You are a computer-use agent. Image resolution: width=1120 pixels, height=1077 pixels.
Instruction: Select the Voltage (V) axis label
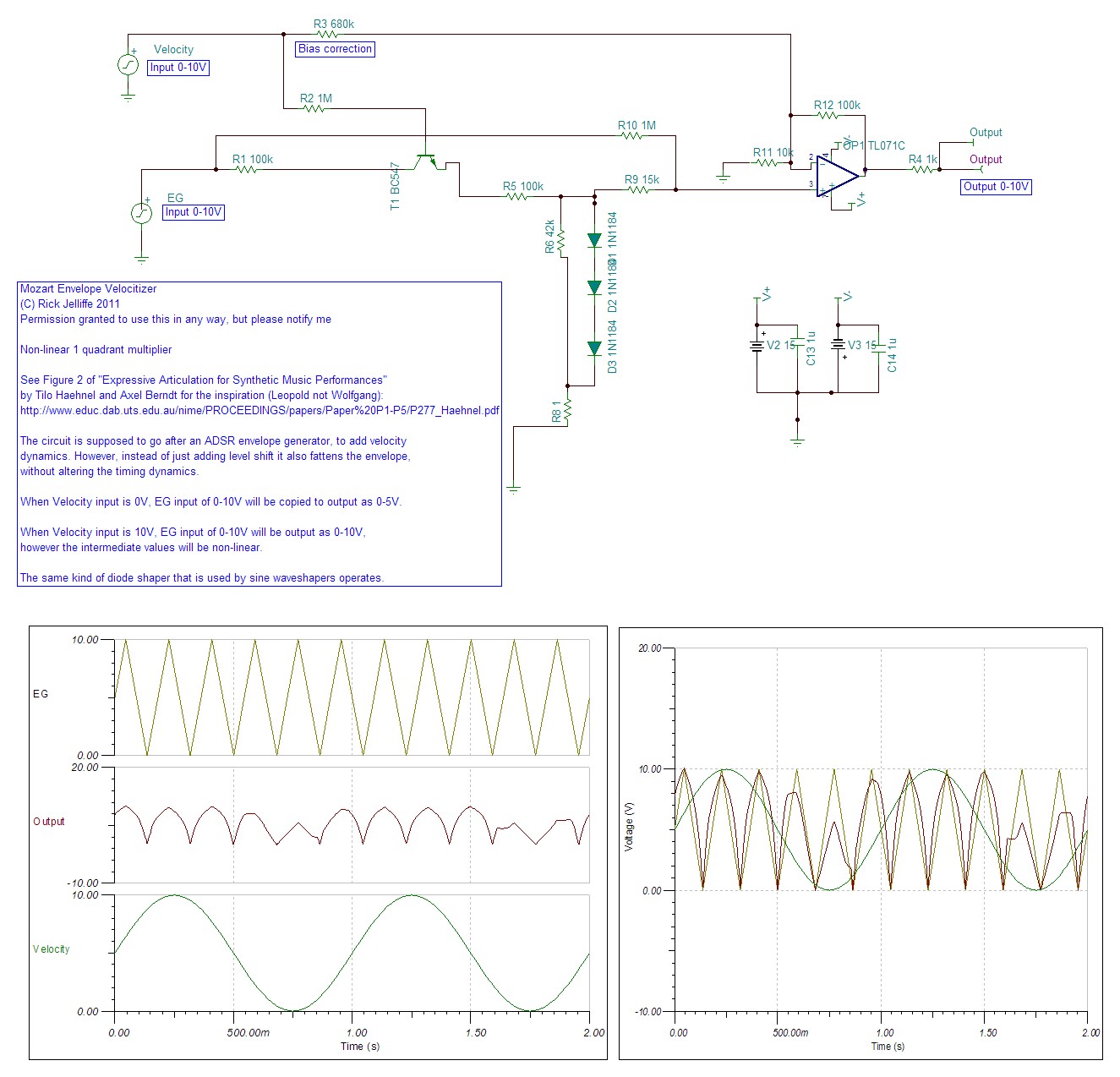click(x=629, y=827)
